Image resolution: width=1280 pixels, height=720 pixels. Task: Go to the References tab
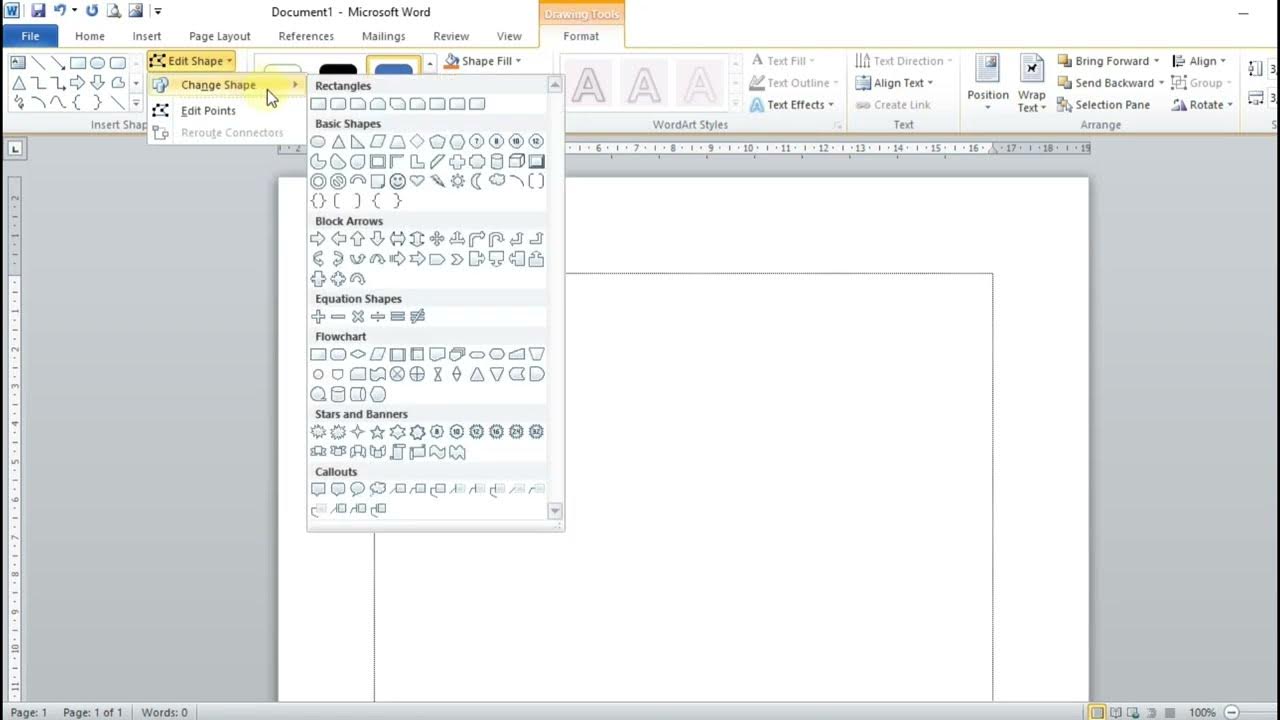click(306, 36)
